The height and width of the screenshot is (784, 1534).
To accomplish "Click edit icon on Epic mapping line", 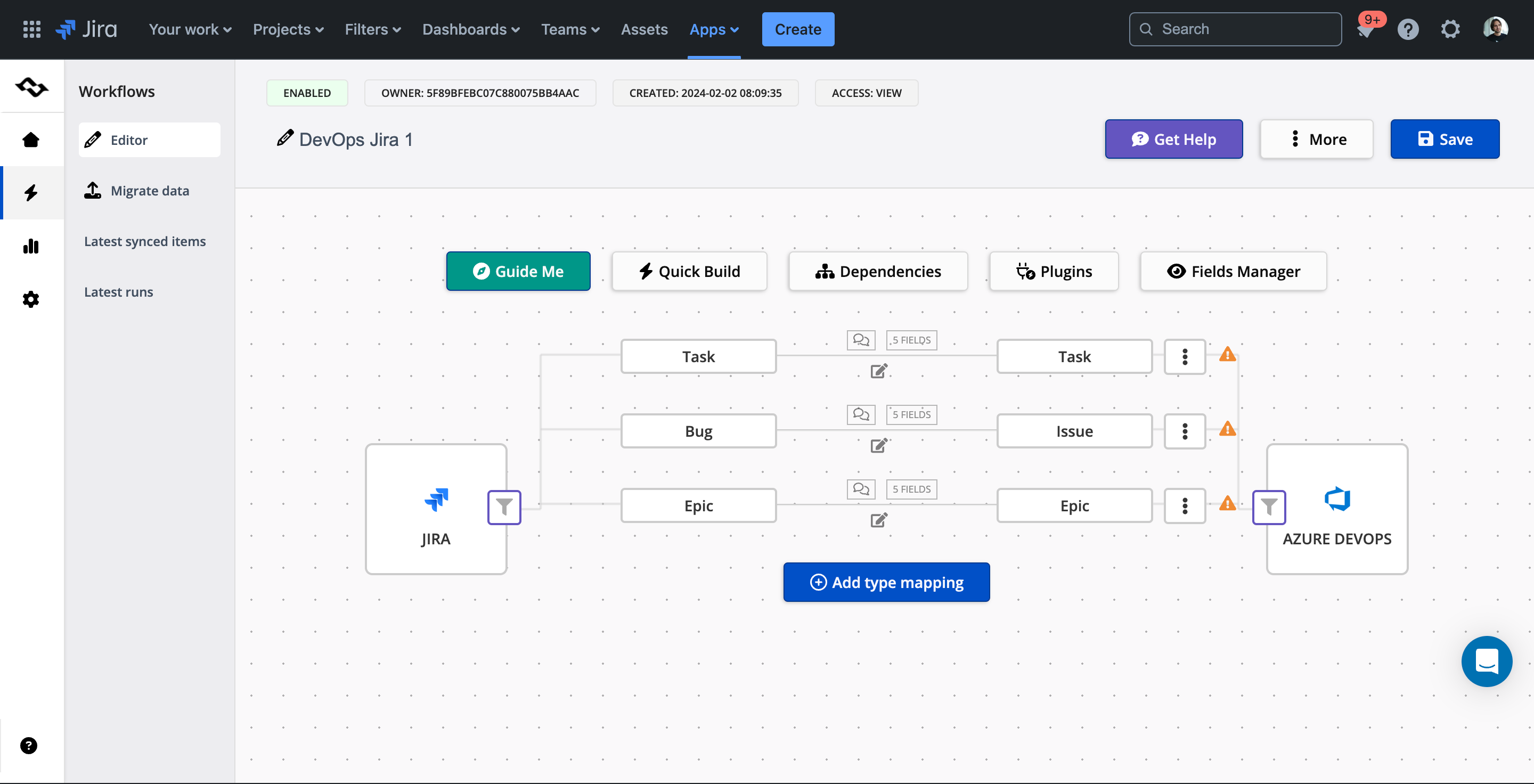I will [x=879, y=520].
